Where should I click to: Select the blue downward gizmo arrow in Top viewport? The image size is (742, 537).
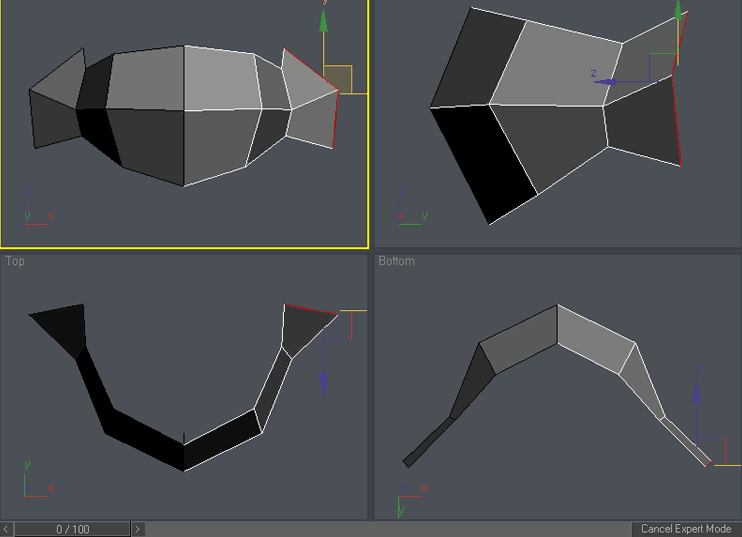click(x=323, y=380)
